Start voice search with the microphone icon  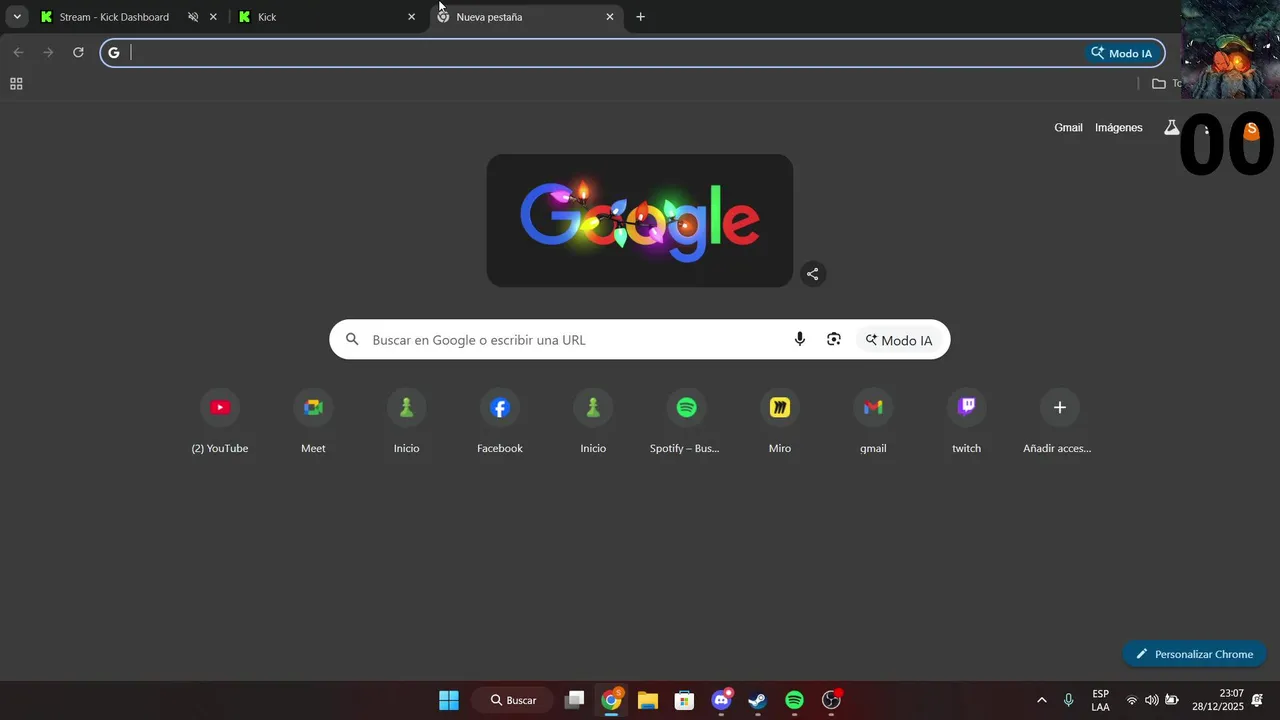pyautogui.click(x=799, y=340)
